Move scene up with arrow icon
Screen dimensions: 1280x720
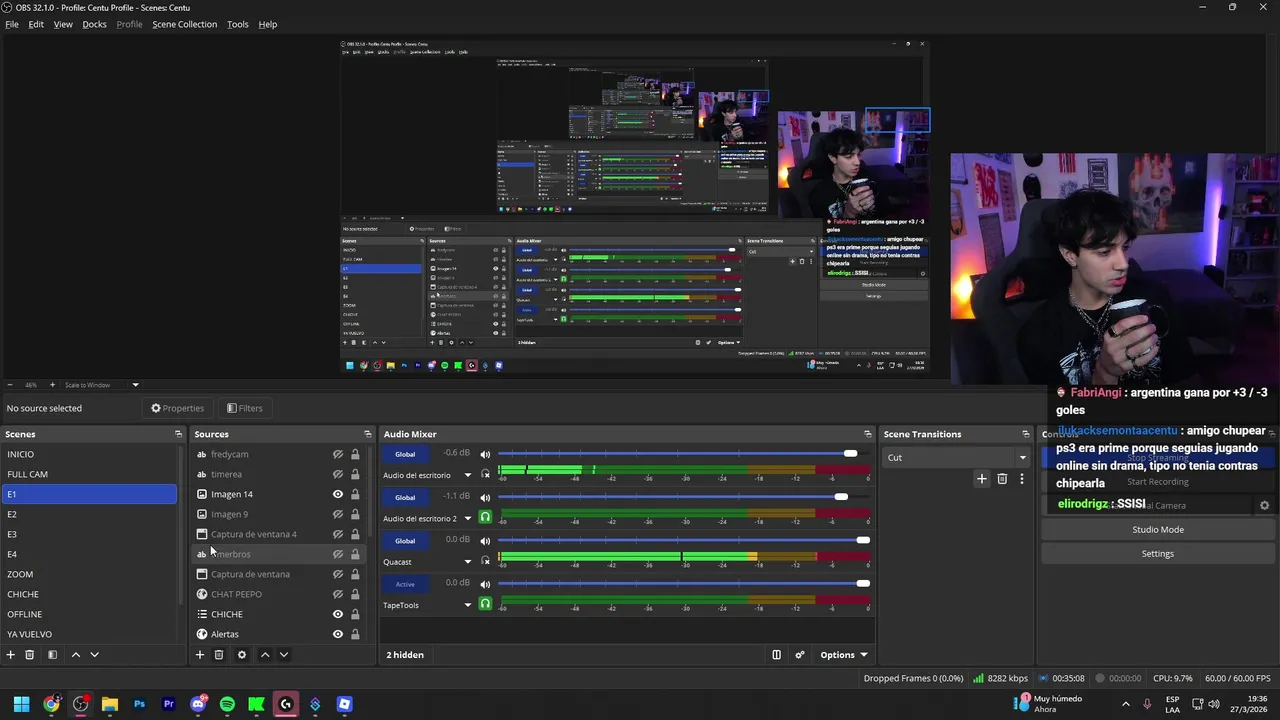pyautogui.click(x=75, y=655)
